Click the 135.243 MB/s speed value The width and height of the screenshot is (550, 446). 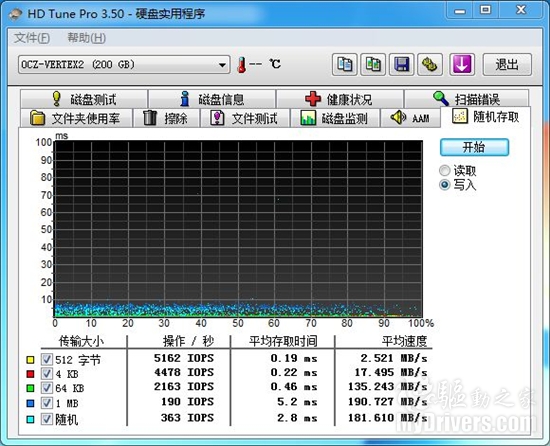(388, 387)
